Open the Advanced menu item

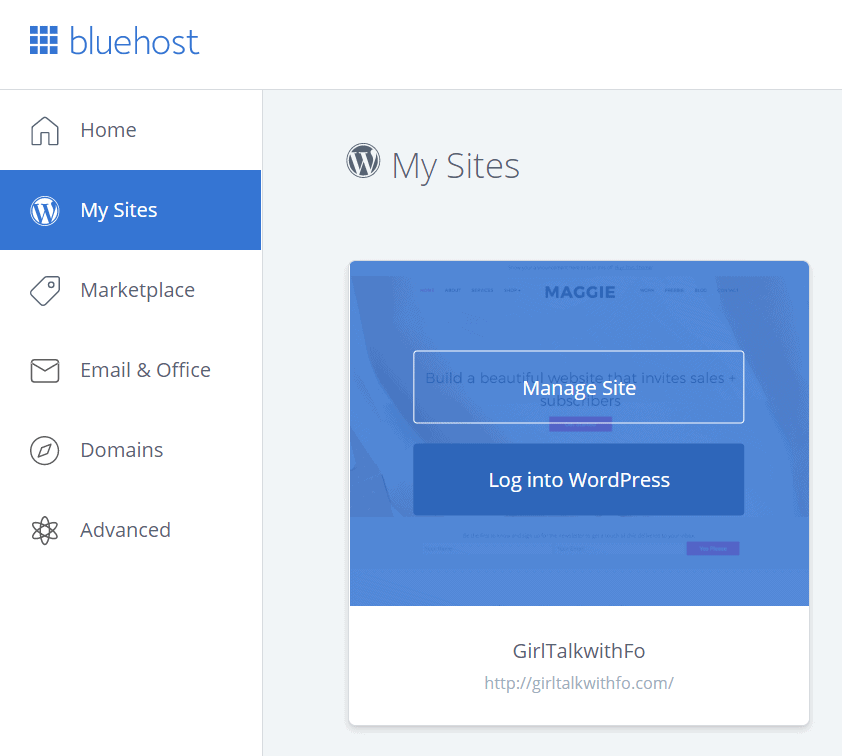pos(130,530)
